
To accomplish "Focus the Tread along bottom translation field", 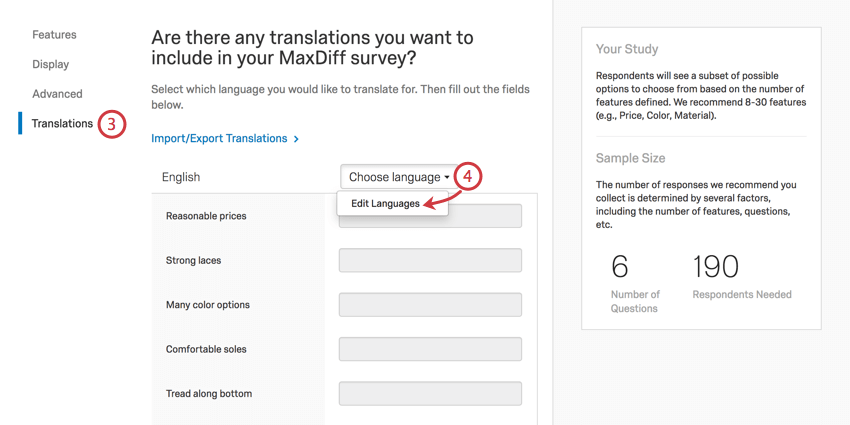I will pos(430,393).
